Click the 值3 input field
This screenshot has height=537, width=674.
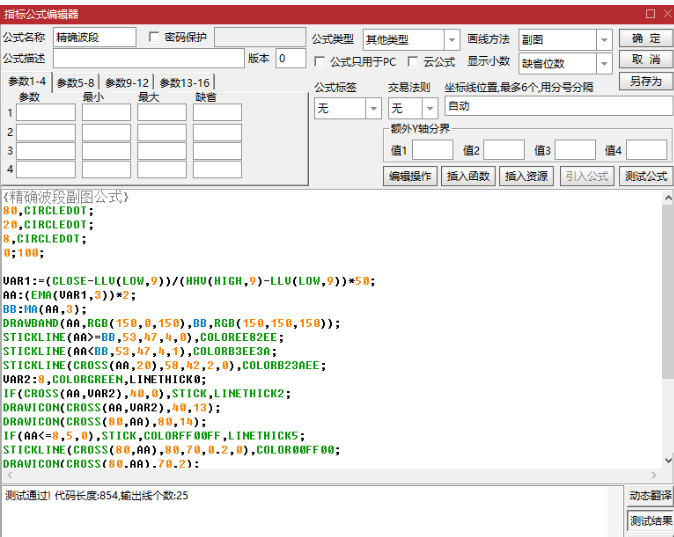(x=575, y=150)
